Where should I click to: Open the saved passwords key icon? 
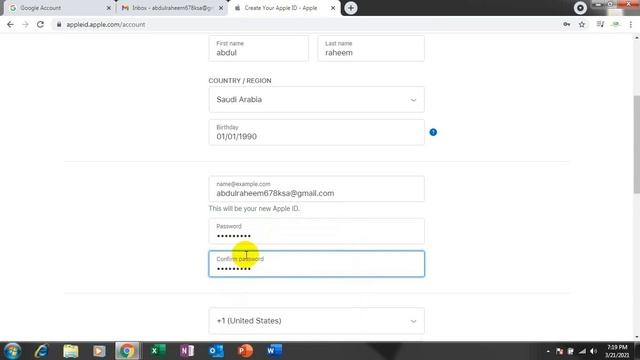point(567,24)
